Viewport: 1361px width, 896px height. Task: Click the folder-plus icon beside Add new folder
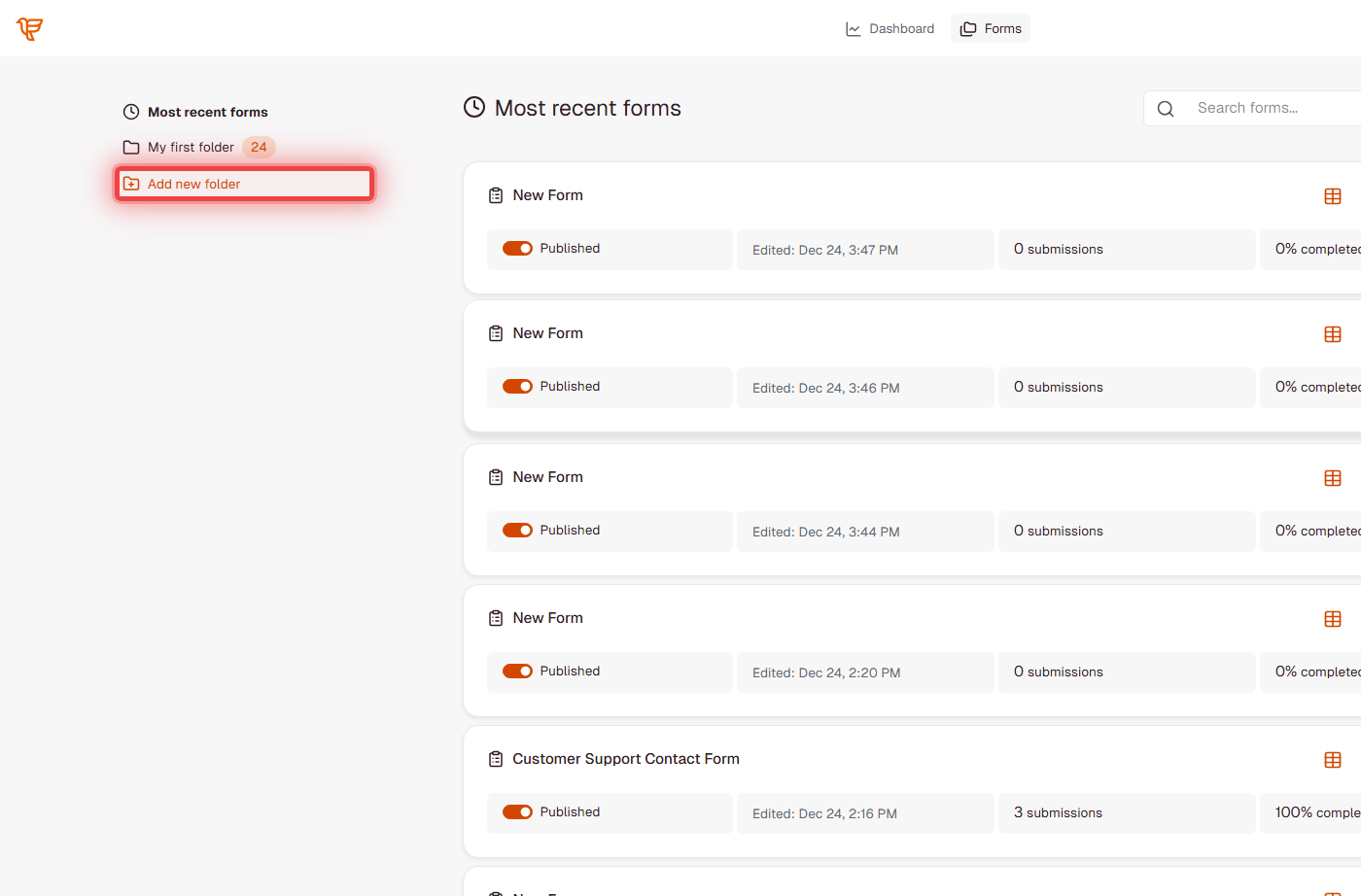click(131, 183)
